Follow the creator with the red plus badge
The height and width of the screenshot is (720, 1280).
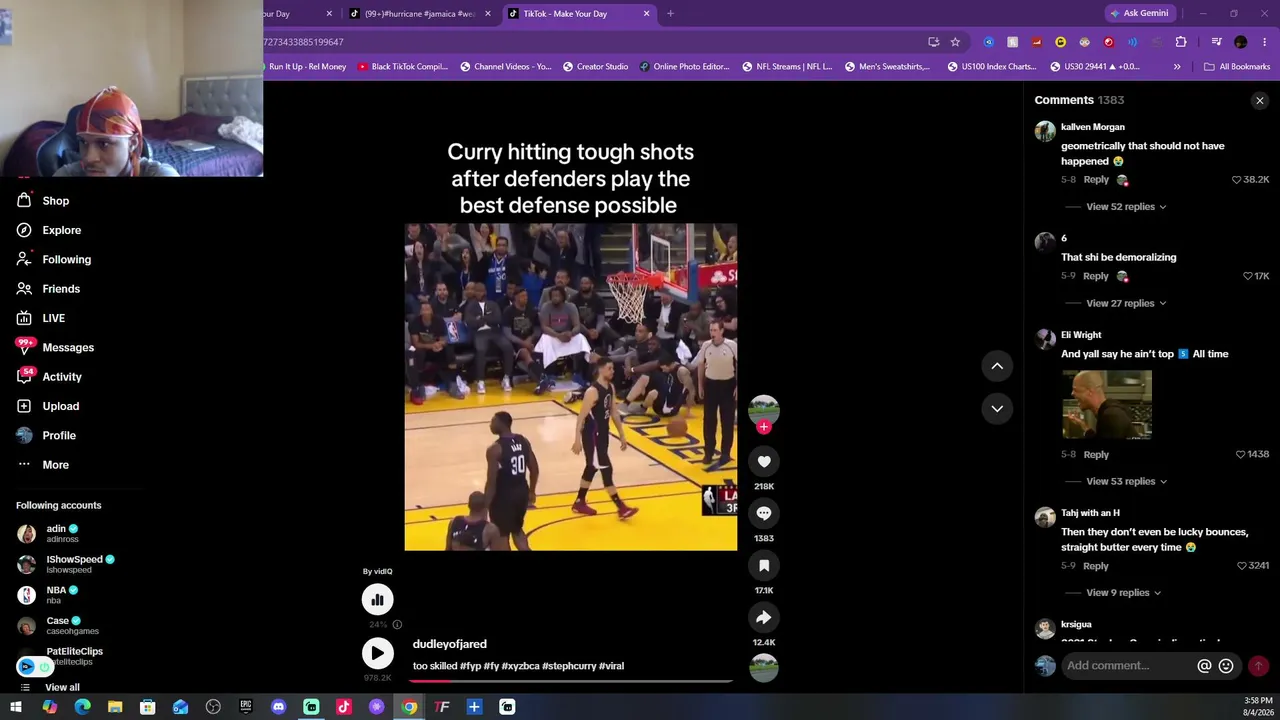click(764, 427)
